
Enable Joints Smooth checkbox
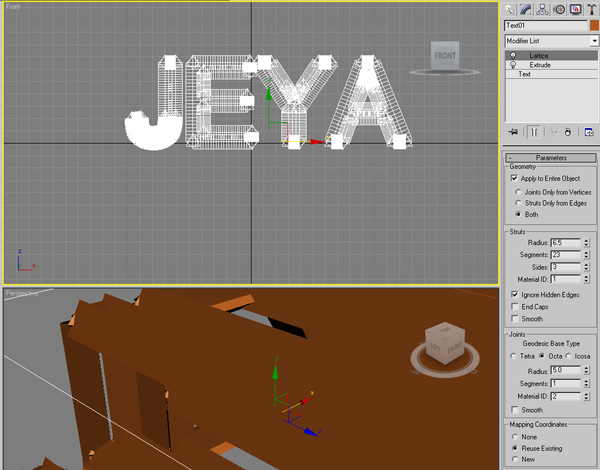pos(515,410)
